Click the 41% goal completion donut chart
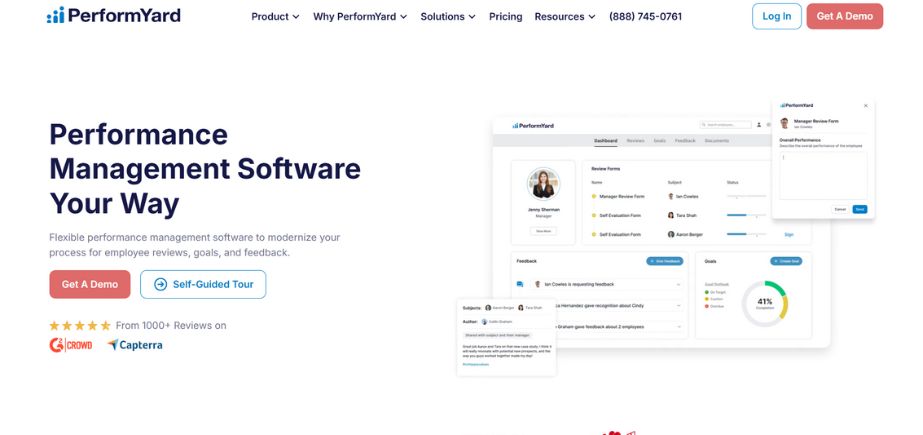 click(765, 304)
